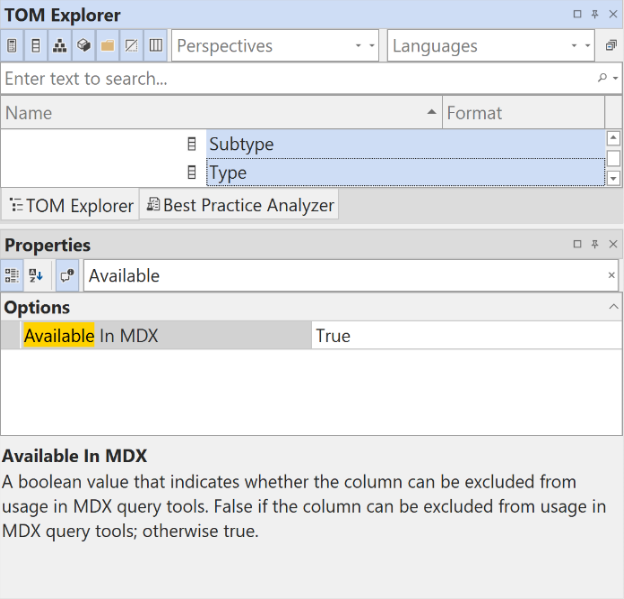Select the Subtype column in the tree
This screenshot has width=624, height=599.
point(241,144)
